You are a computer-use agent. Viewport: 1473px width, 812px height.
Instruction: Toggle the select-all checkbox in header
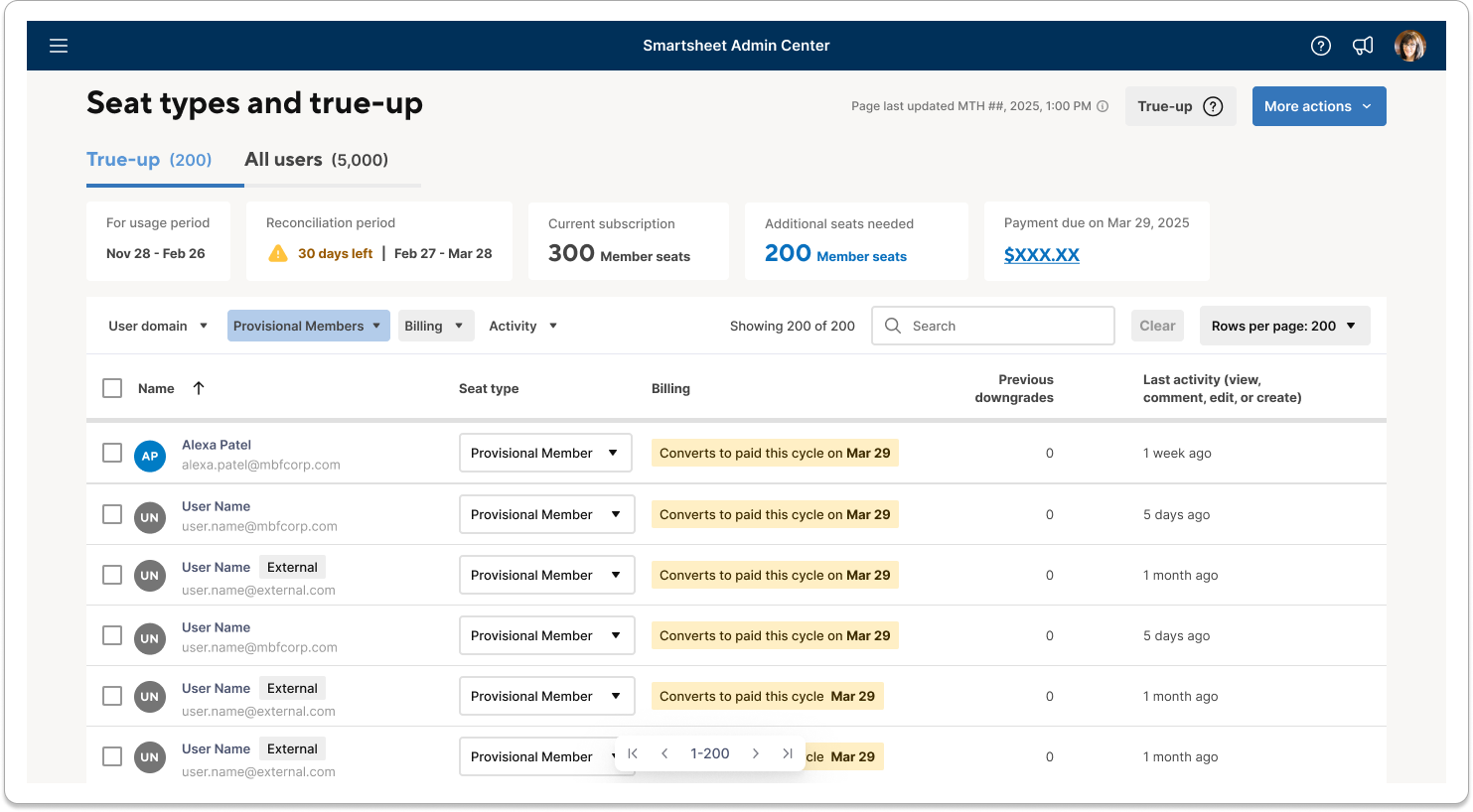point(112,388)
